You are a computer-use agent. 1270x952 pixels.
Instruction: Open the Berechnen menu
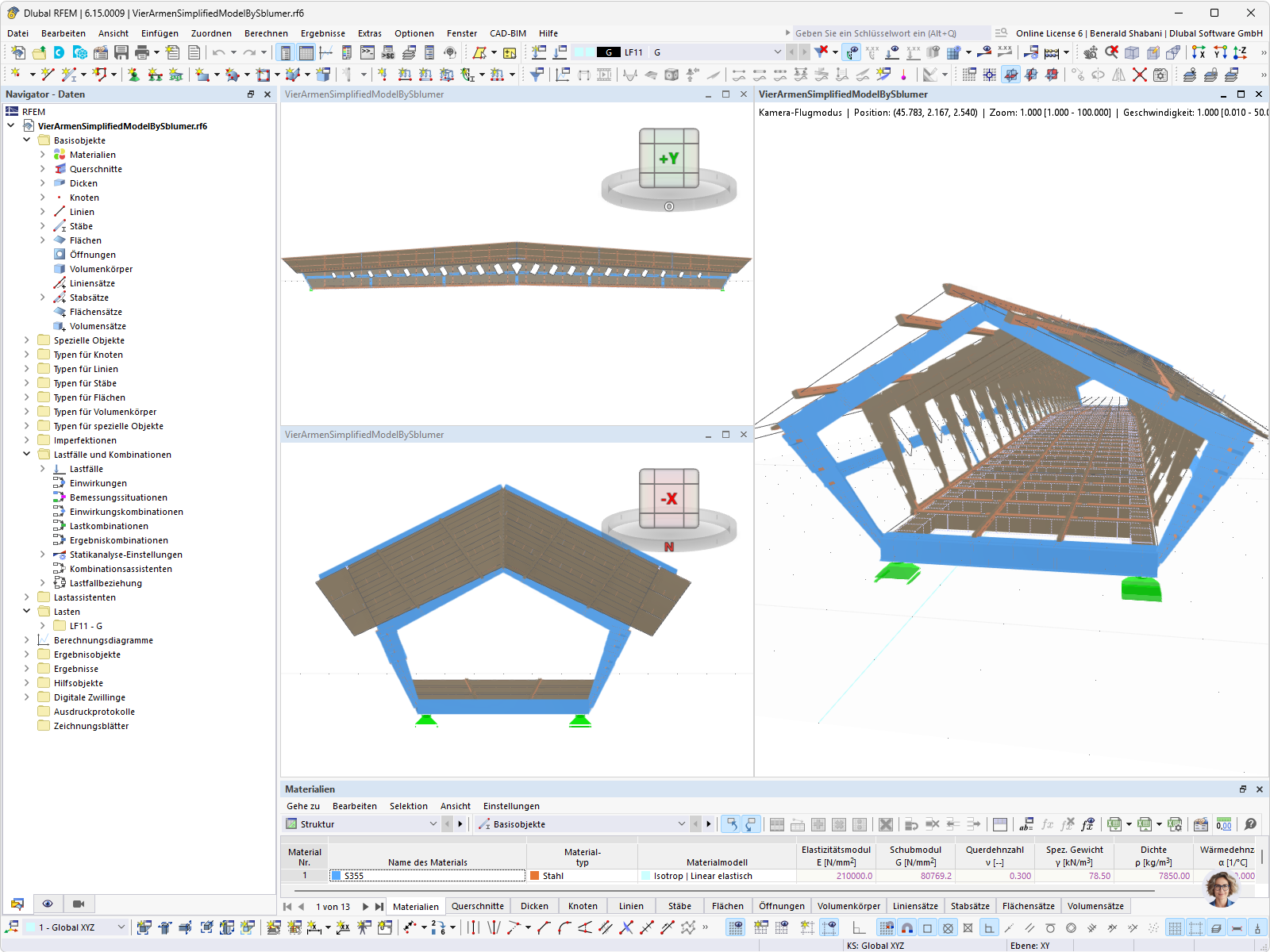(x=266, y=33)
